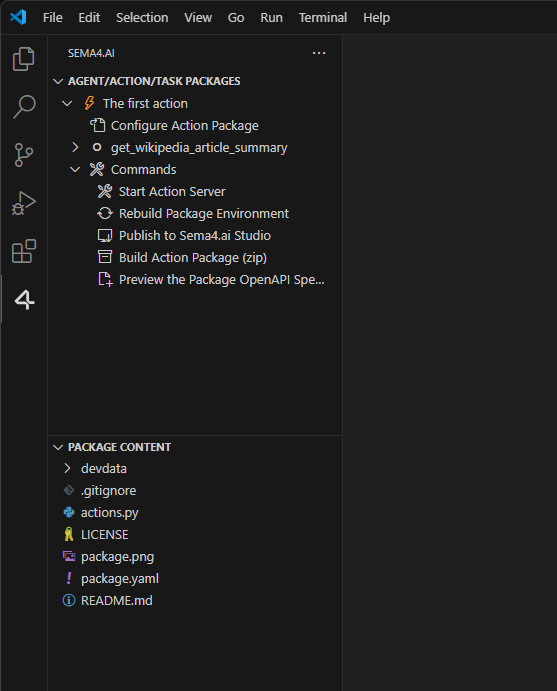Image resolution: width=557 pixels, height=691 pixels.
Task: Open the package.png file
Action: click(118, 556)
